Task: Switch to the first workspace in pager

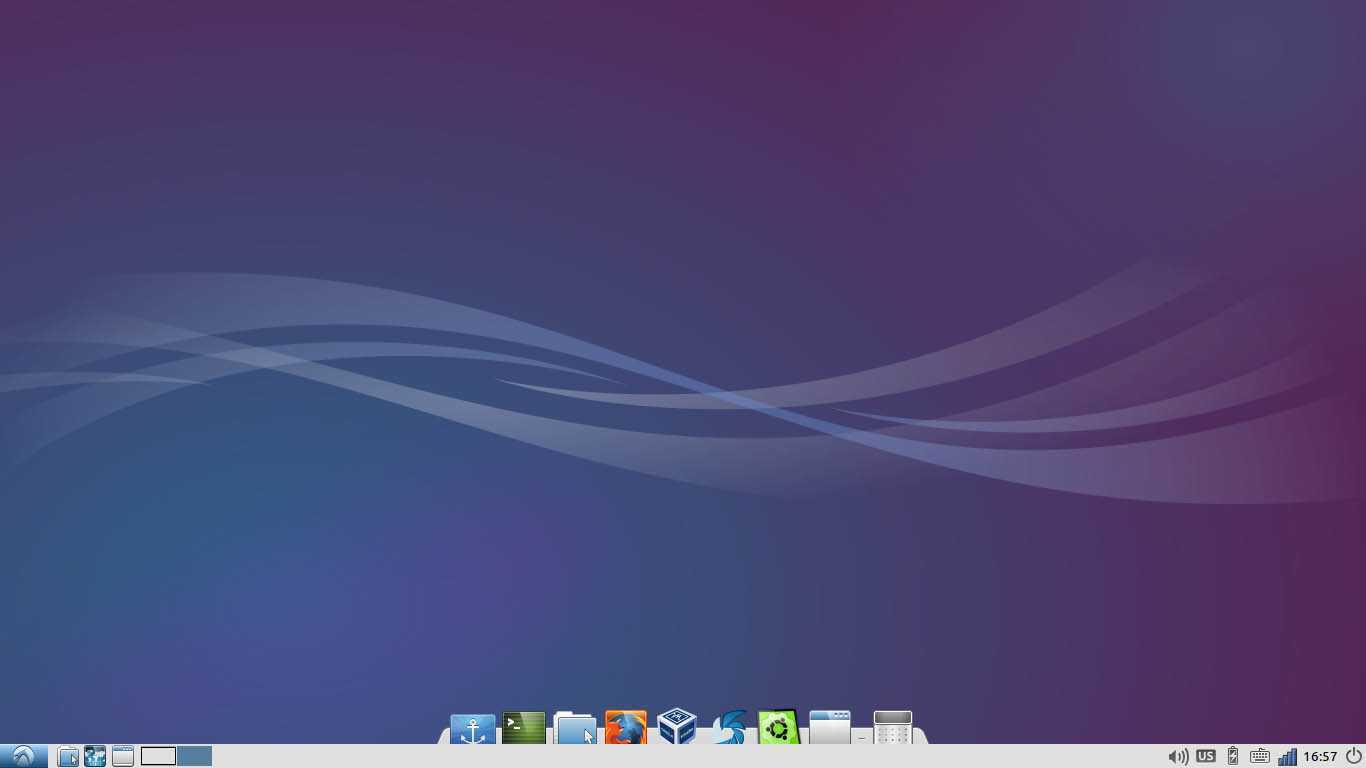Action: tap(158, 756)
